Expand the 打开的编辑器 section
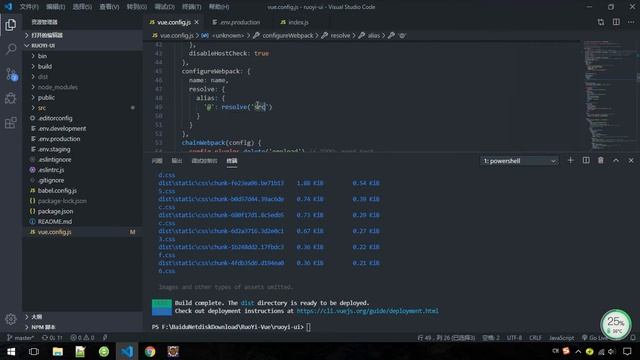This screenshot has height=360, width=640. 83,35
